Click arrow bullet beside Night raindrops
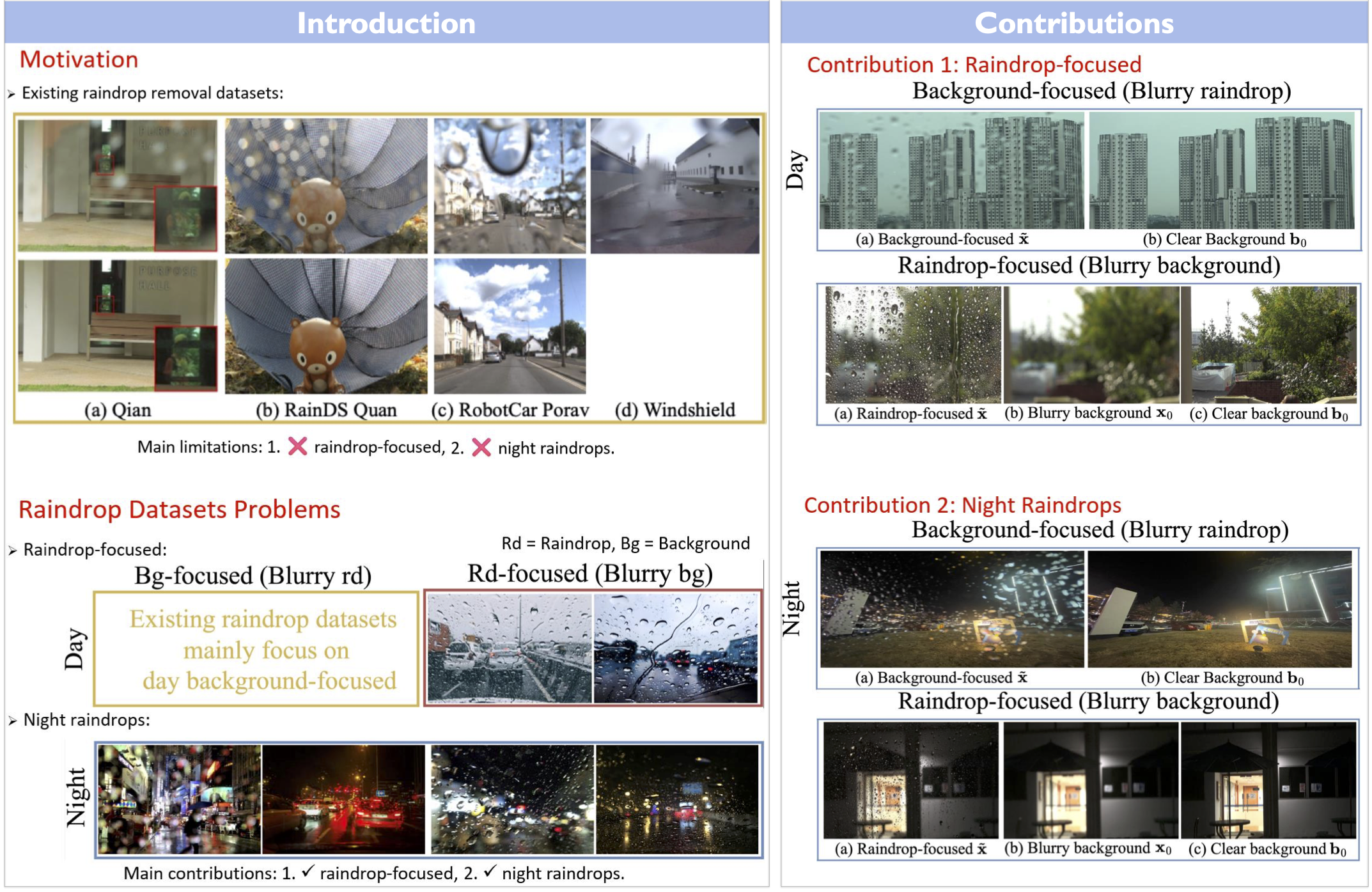This screenshot has width=1372, height=892. tap(12, 721)
